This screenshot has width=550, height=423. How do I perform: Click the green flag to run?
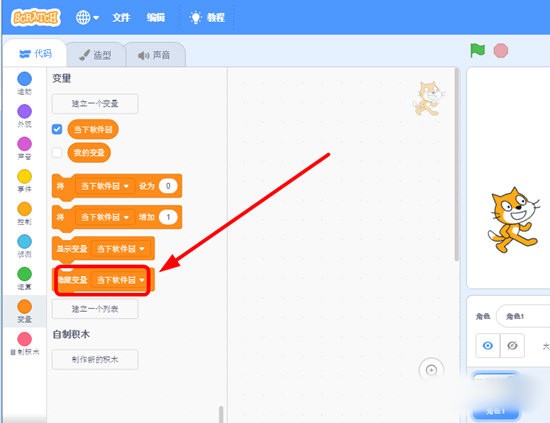pyautogui.click(x=477, y=50)
